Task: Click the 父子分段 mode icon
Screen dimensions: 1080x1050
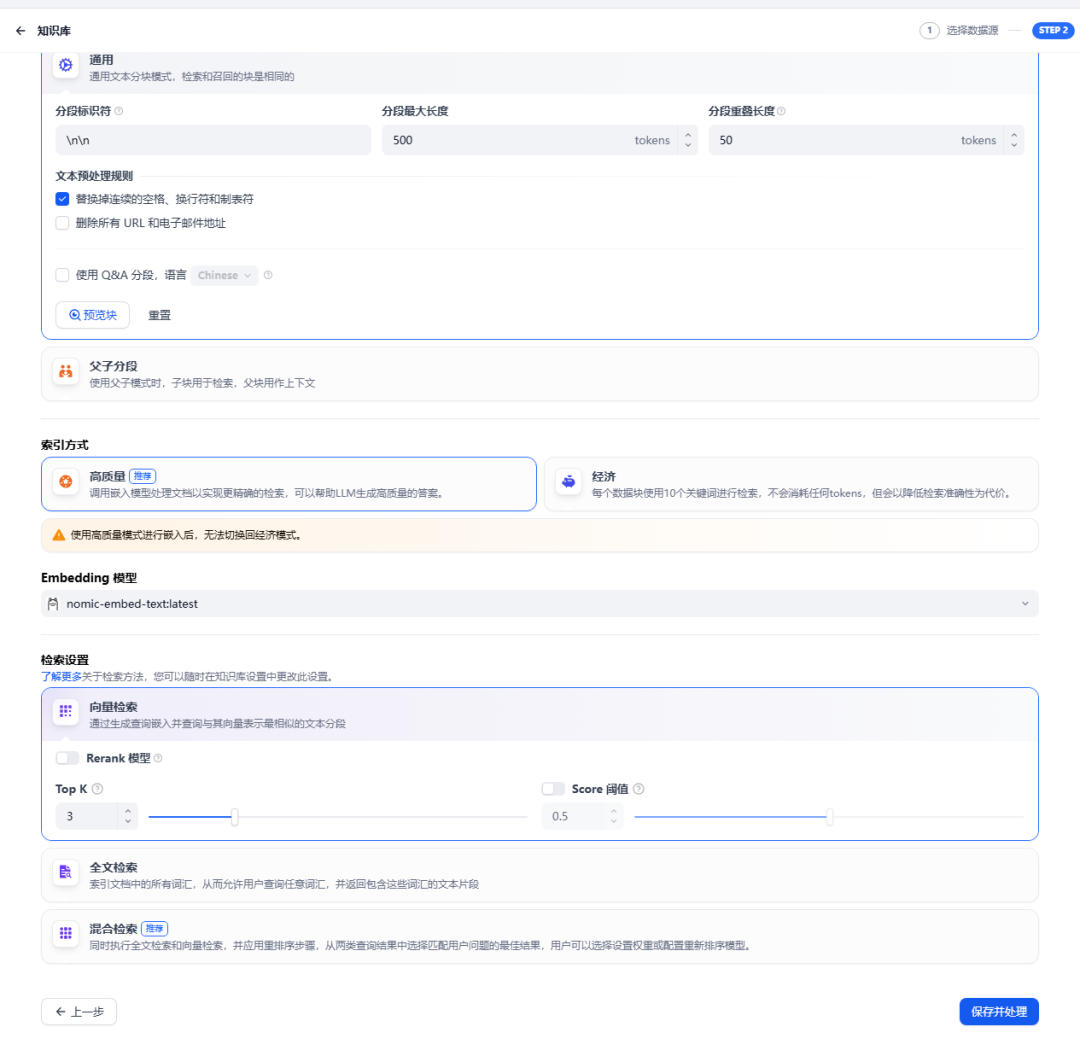Action: [x=66, y=372]
